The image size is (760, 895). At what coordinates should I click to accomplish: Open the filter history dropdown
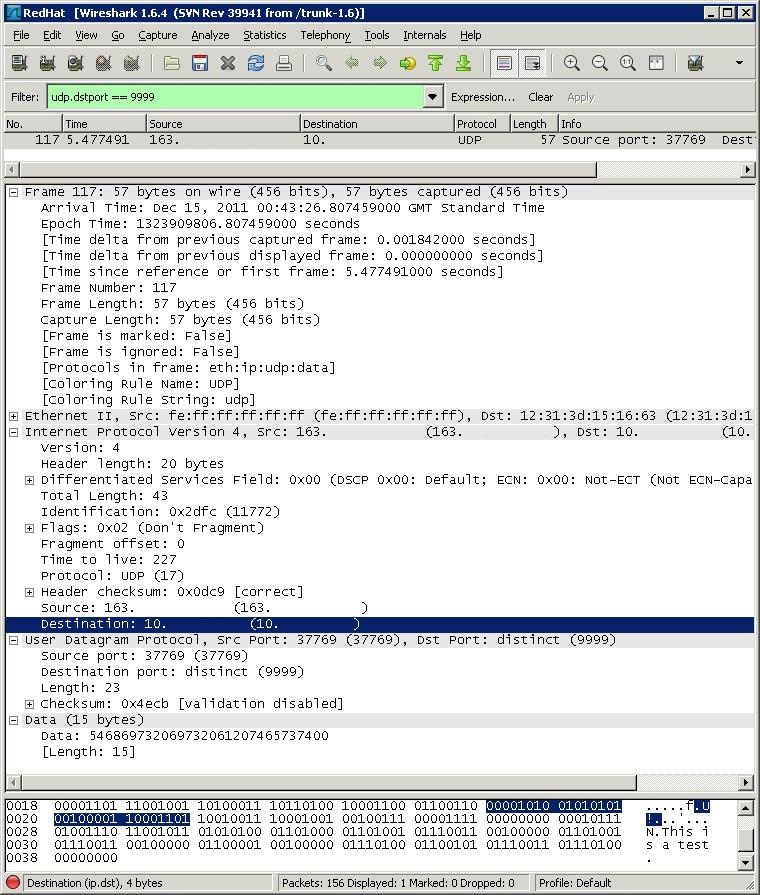point(433,97)
